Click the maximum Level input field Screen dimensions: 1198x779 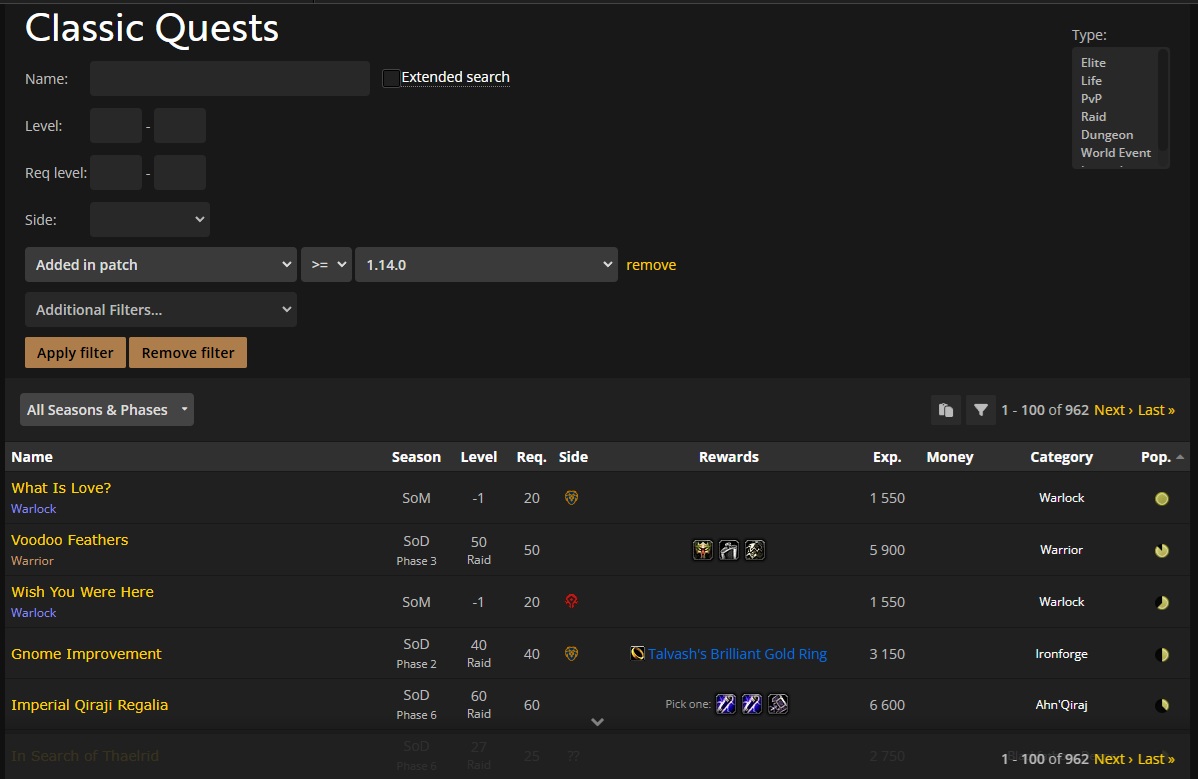point(180,125)
